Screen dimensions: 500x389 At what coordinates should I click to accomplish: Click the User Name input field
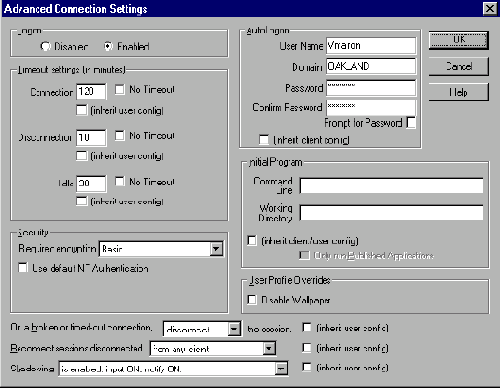pos(371,45)
